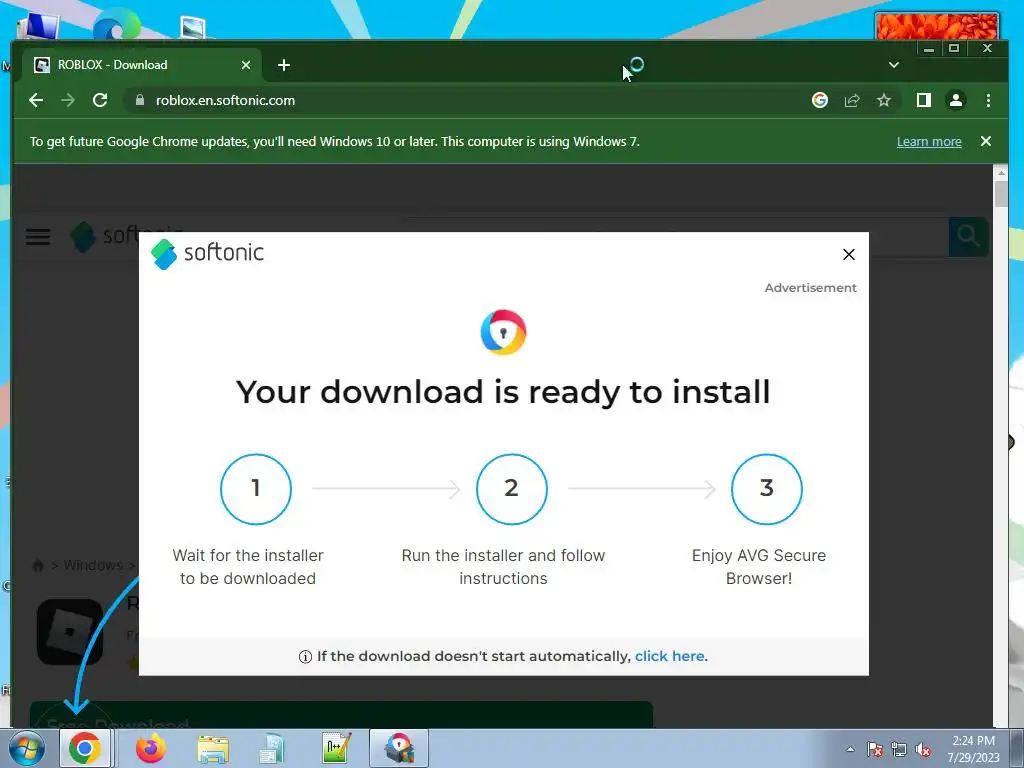This screenshot has width=1024, height=768.
Task: Click Chrome icon in taskbar
Action: tap(85, 748)
